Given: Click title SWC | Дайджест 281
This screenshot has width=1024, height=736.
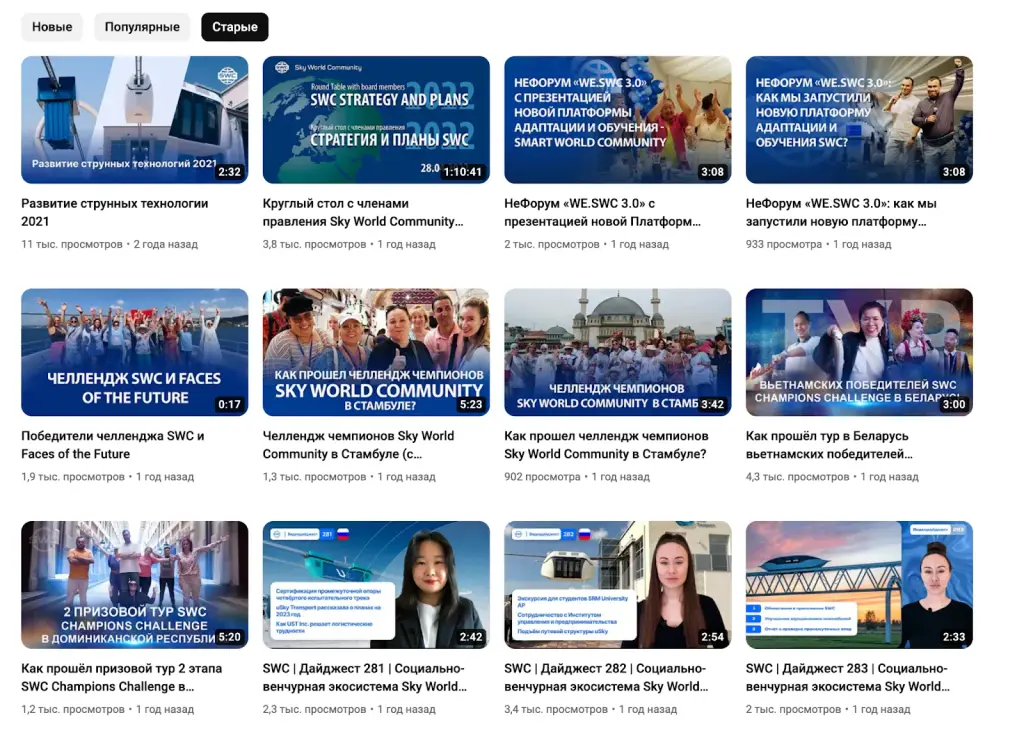Looking at the screenshot, I should point(364,677).
